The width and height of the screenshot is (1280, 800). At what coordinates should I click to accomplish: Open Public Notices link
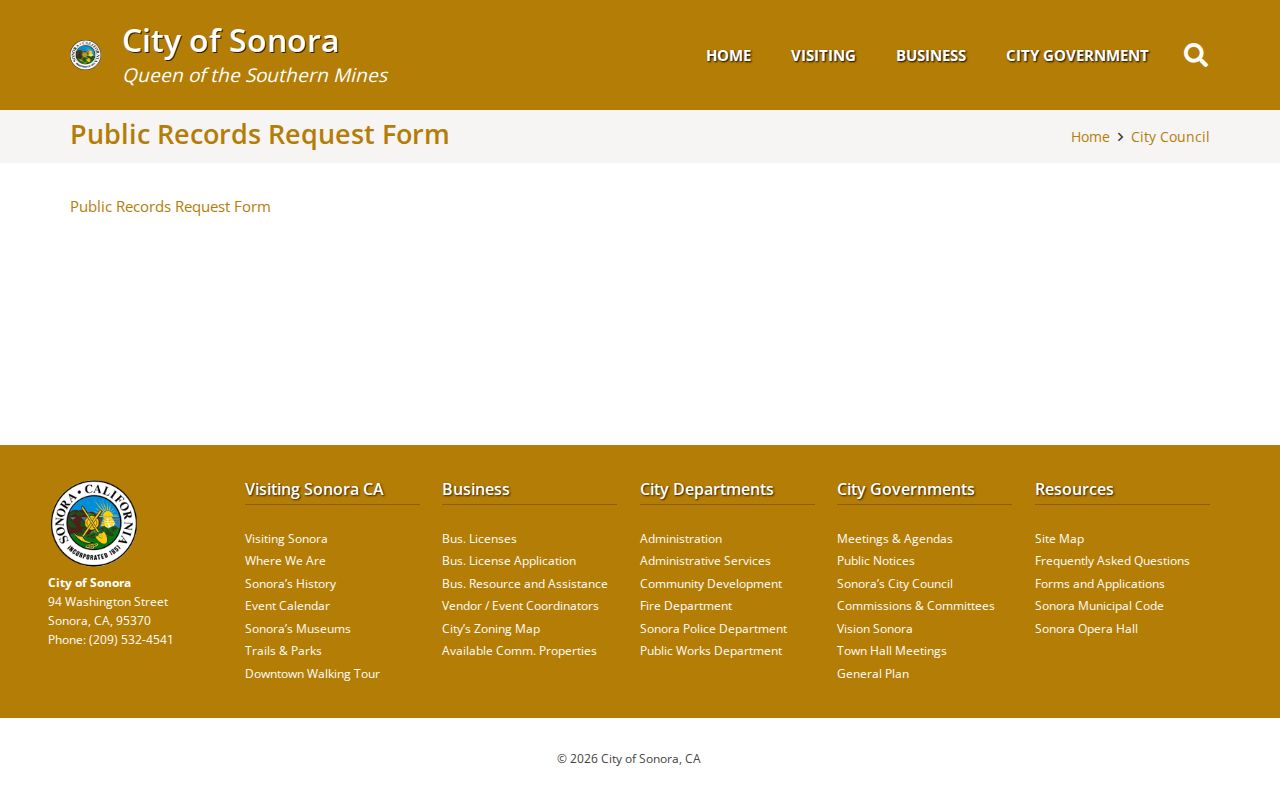click(x=876, y=561)
